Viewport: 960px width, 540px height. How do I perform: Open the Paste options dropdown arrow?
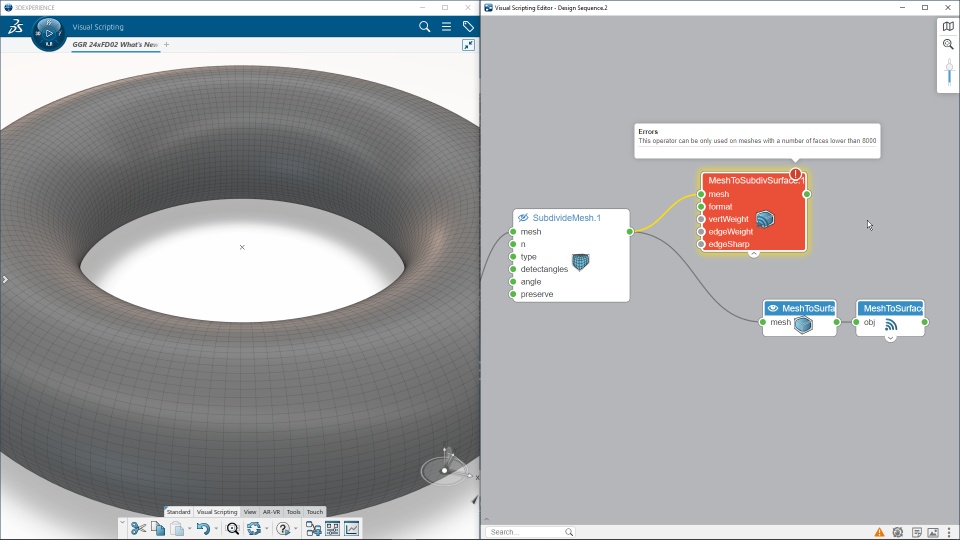point(189,528)
